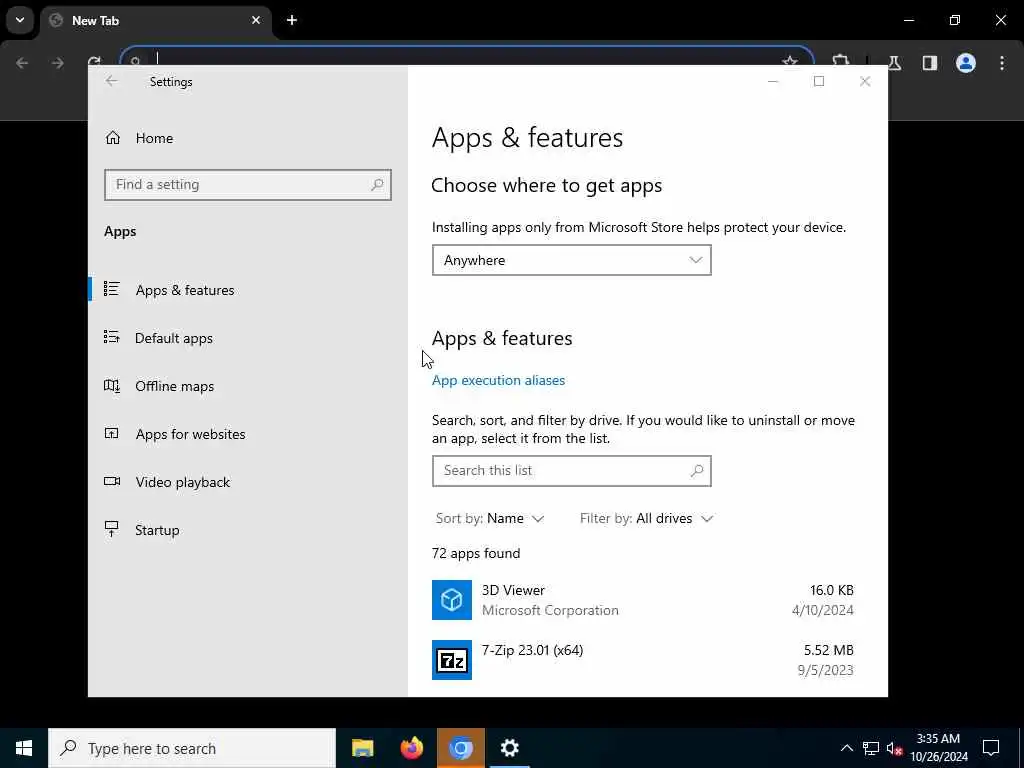Switch to Chrome on the taskbar

(460, 748)
